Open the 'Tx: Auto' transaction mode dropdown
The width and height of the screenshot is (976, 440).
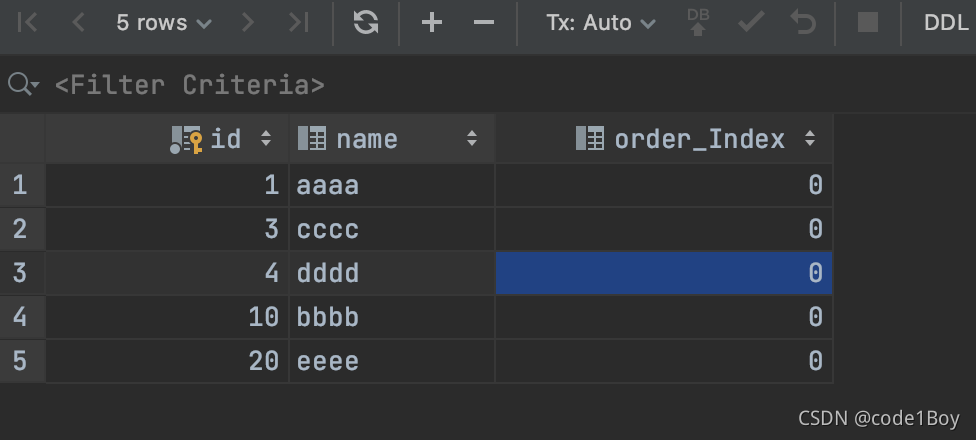(x=601, y=23)
